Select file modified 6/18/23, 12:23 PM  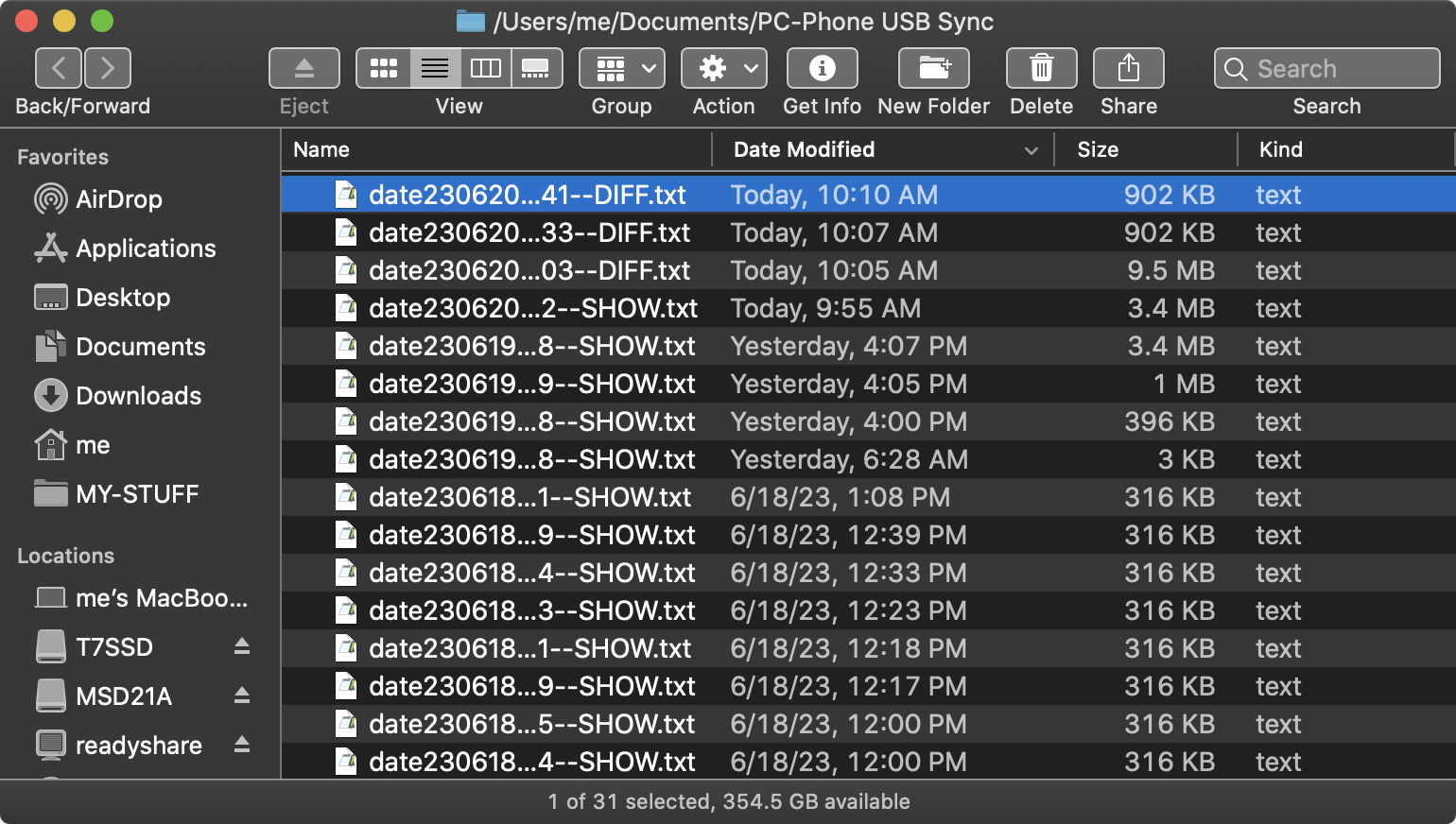tap(868, 610)
